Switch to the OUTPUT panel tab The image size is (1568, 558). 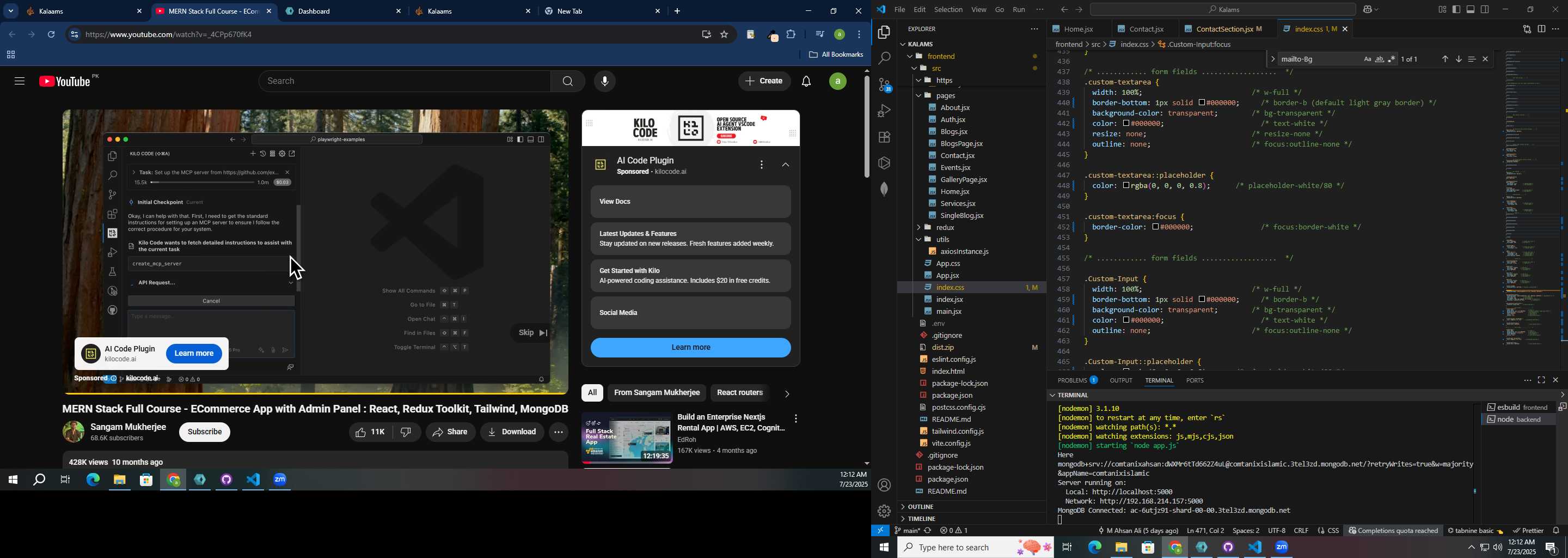[x=1121, y=380]
